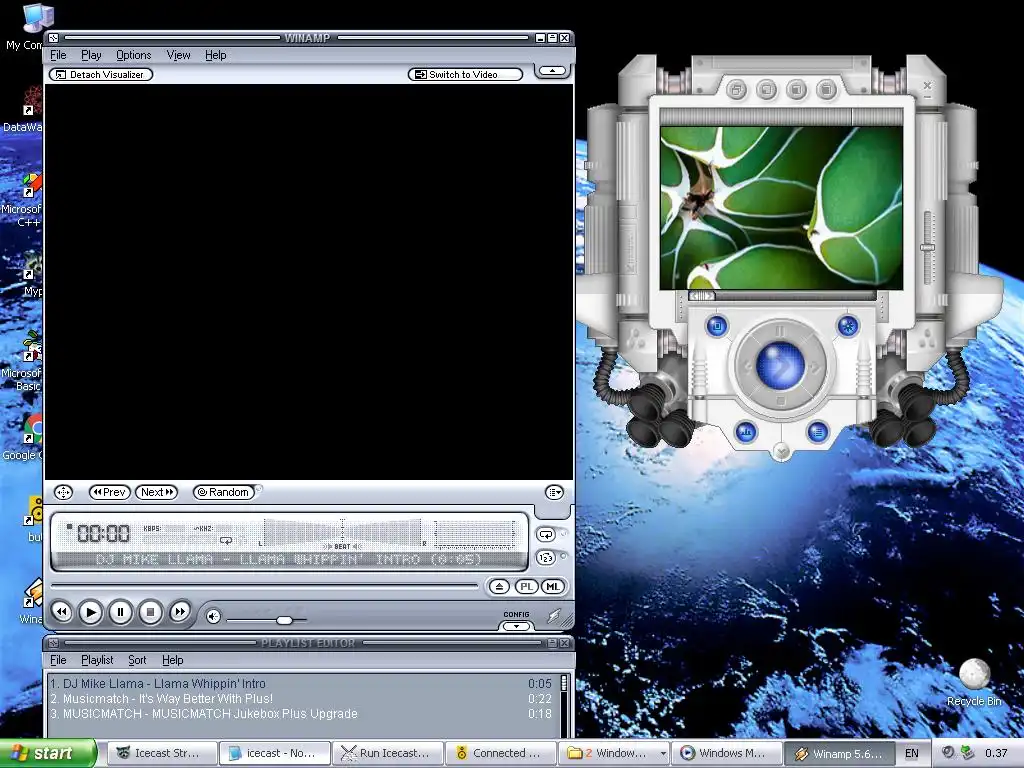Open Winamp Play menu
This screenshot has width=1024, height=768.
[x=91, y=55]
